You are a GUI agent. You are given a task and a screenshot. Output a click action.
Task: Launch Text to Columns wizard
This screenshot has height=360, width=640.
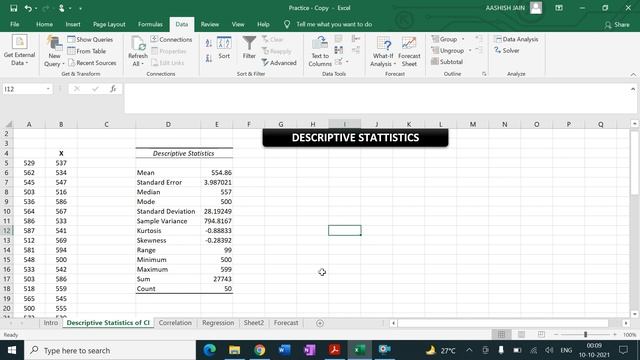coord(320,51)
